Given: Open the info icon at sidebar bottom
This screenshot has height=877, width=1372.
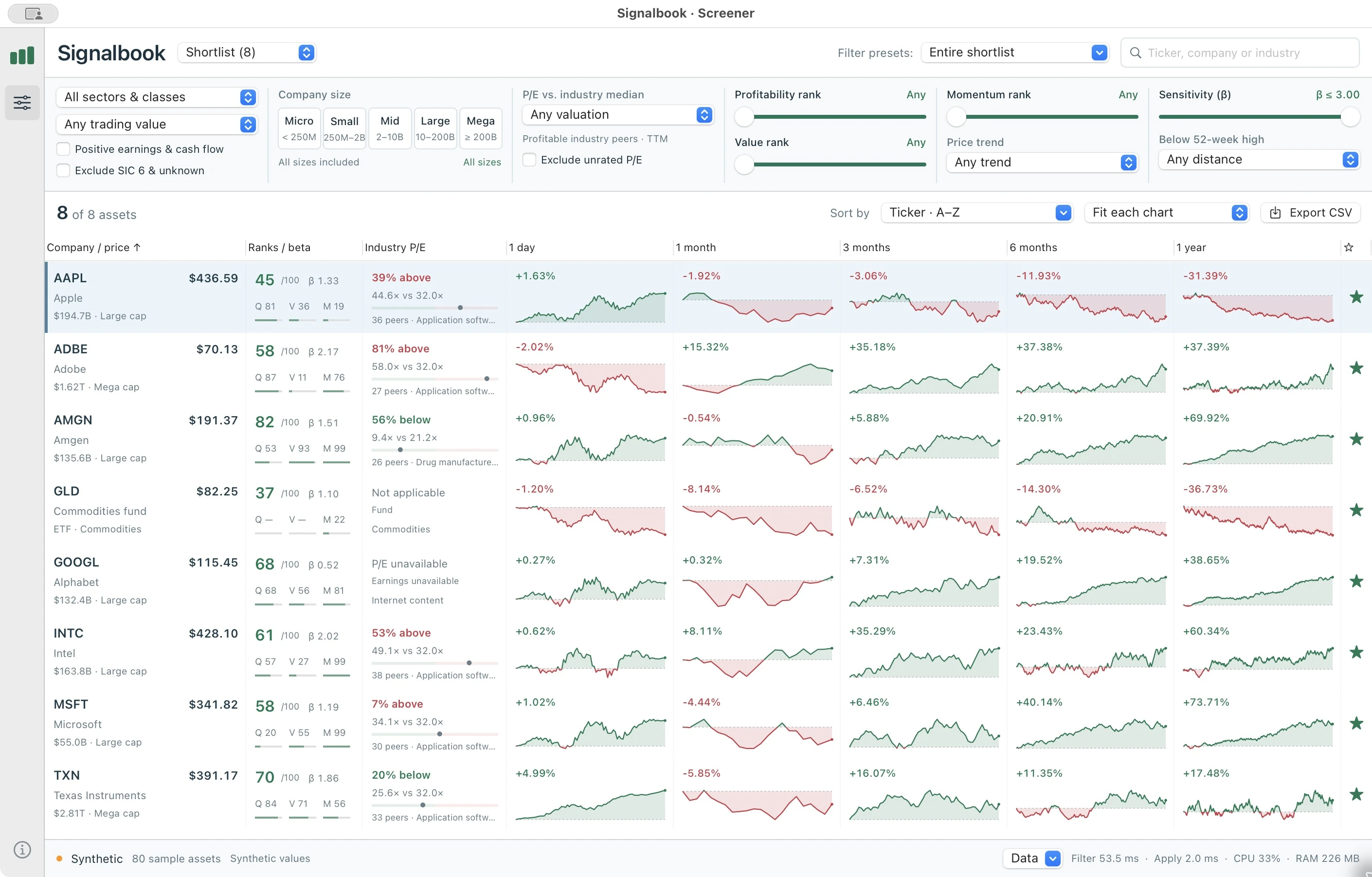Looking at the screenshot, I should 22,850.
